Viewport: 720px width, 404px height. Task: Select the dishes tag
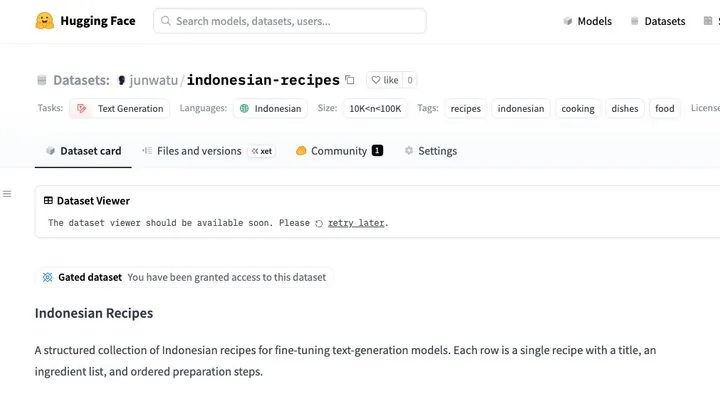click(625, 108)
